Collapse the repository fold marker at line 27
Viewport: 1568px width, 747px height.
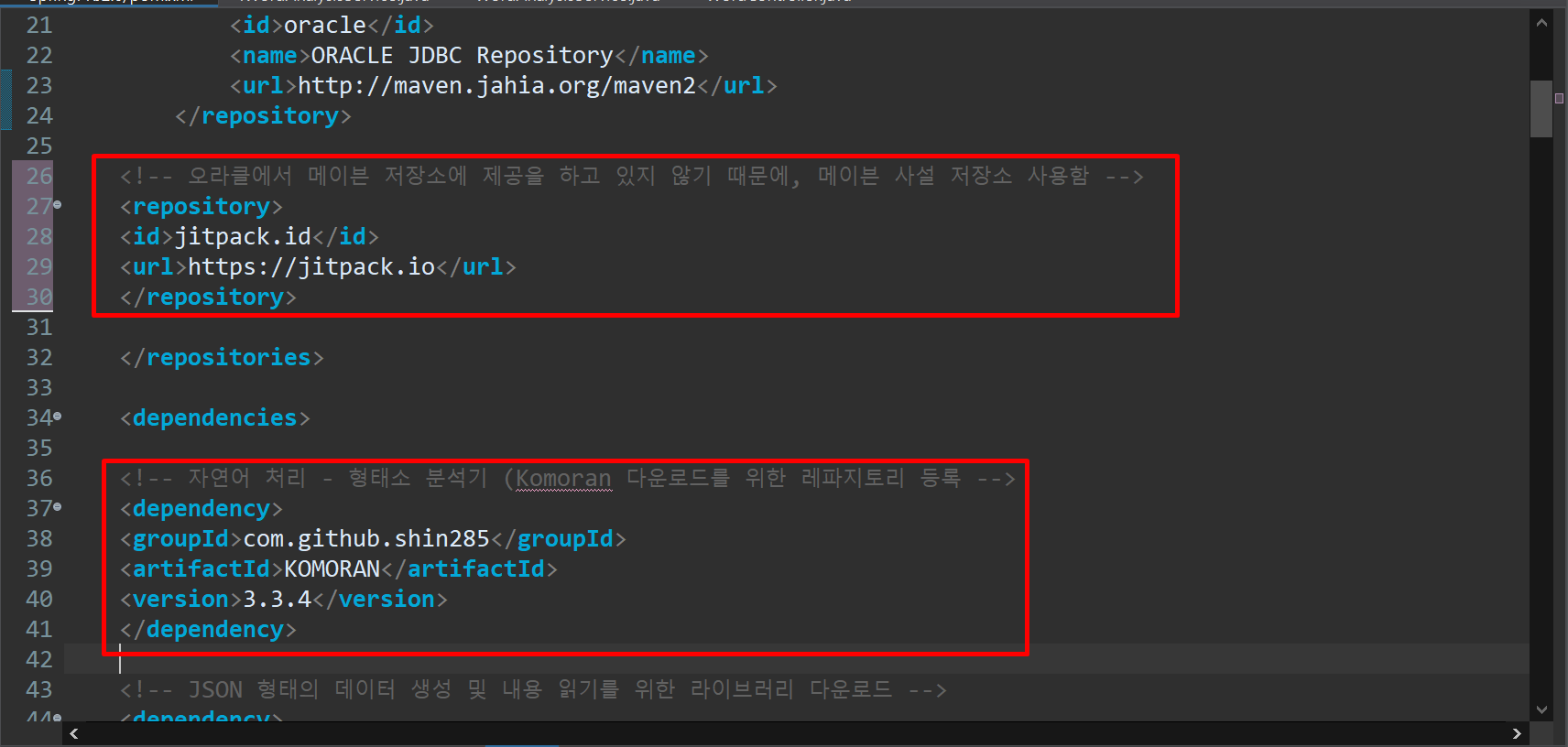click(58, 205)
